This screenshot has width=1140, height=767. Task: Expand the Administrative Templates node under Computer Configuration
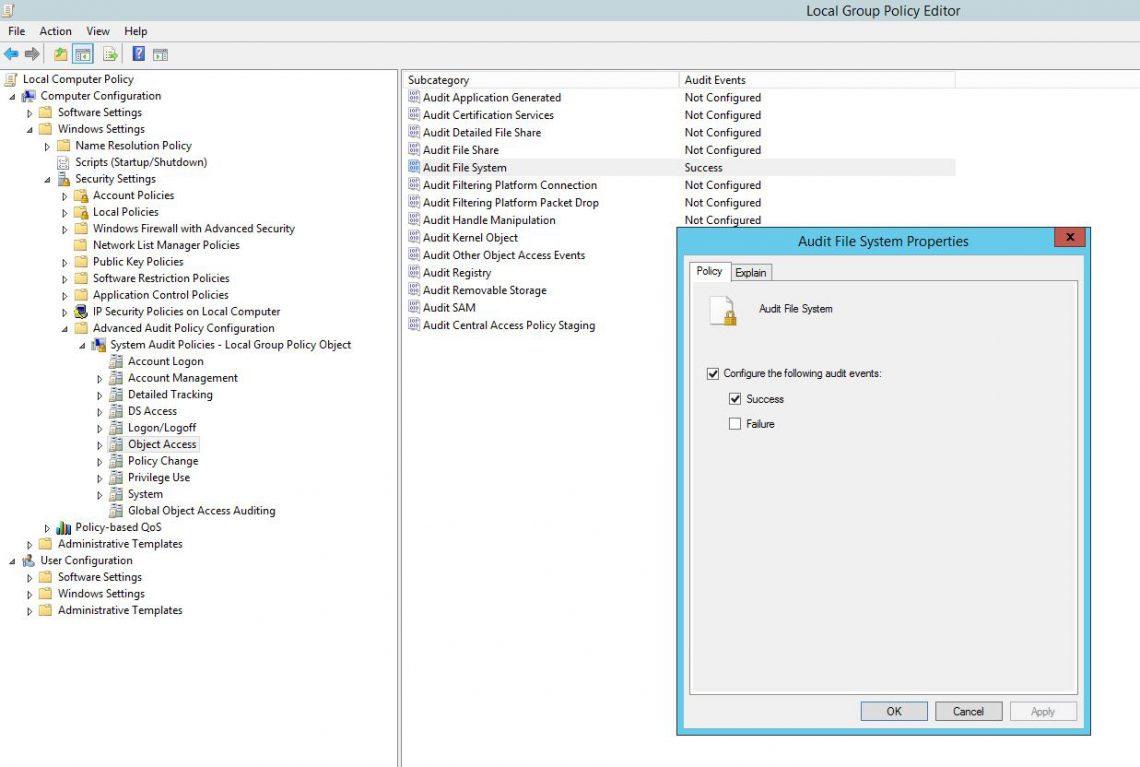click(30, 544)
